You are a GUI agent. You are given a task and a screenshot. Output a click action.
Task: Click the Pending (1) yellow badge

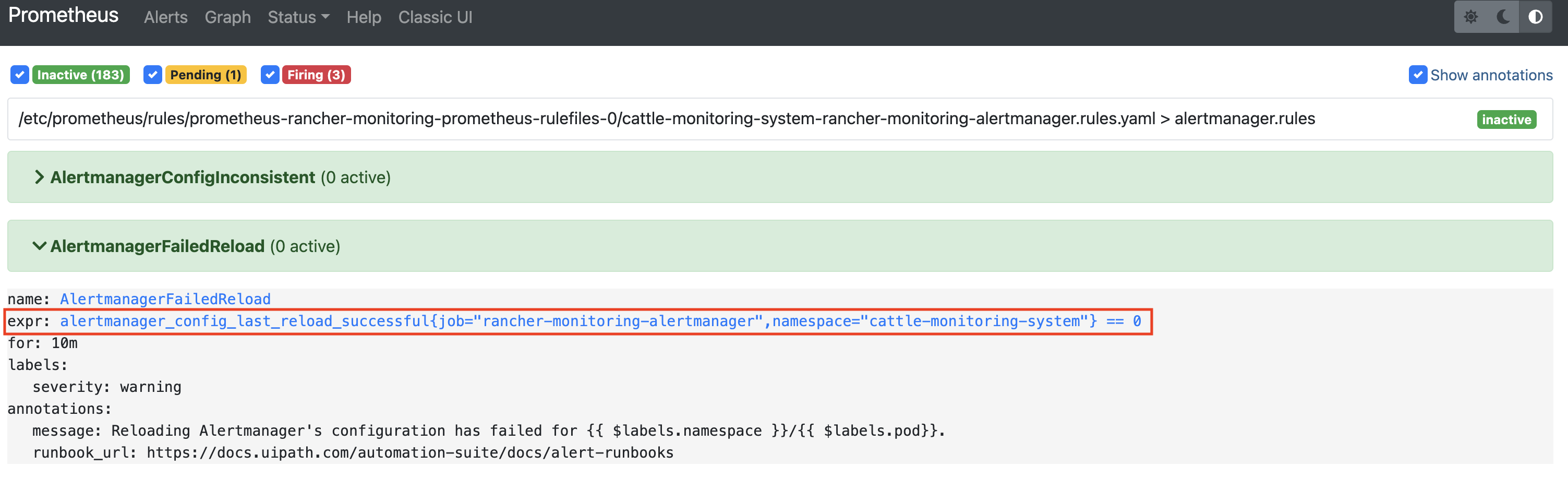(206, 75)
